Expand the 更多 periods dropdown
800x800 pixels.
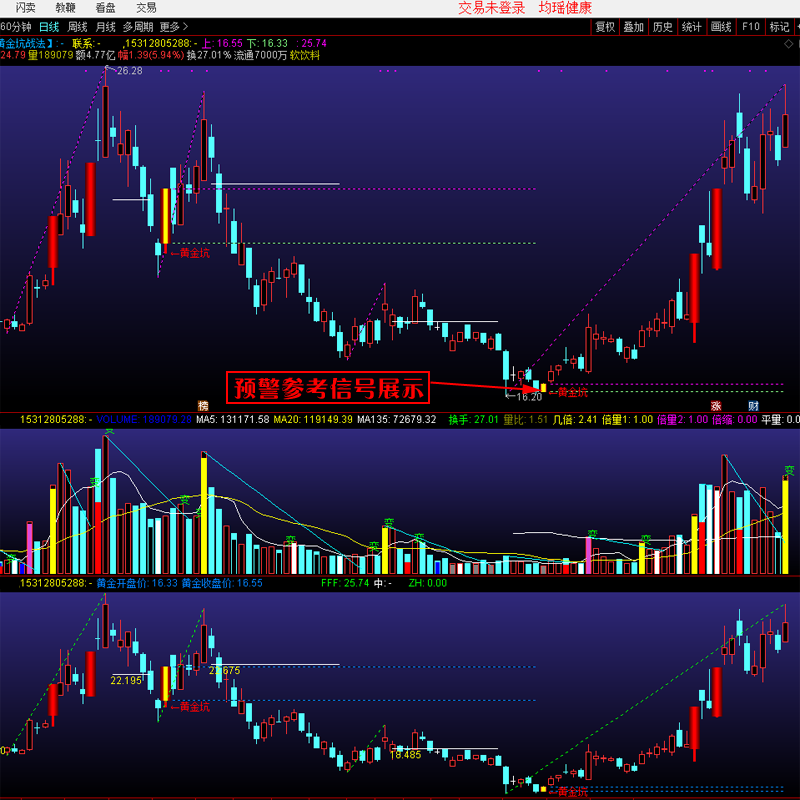click(x=173, y=27)
